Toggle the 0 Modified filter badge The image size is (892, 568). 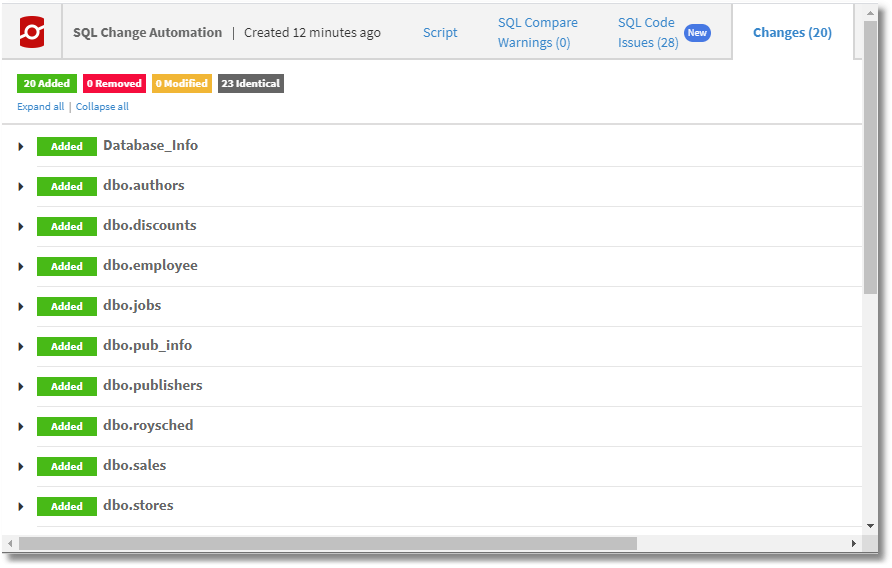click(x=181, y=84)
